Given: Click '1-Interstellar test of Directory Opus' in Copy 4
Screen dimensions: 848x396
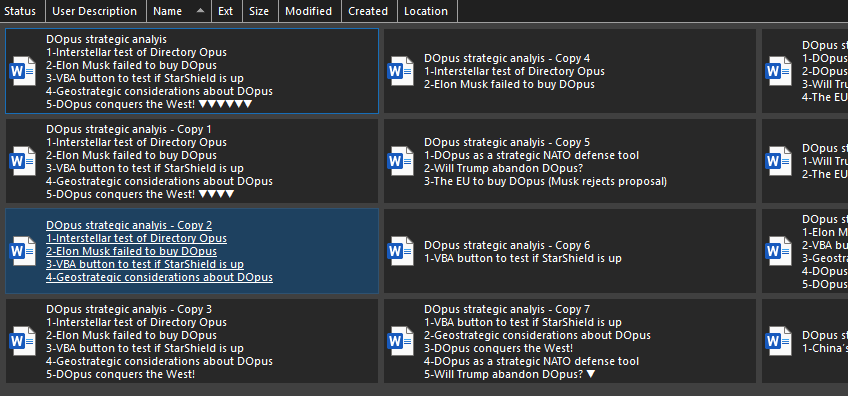Looking at the screenshot, I should [514, 71].
